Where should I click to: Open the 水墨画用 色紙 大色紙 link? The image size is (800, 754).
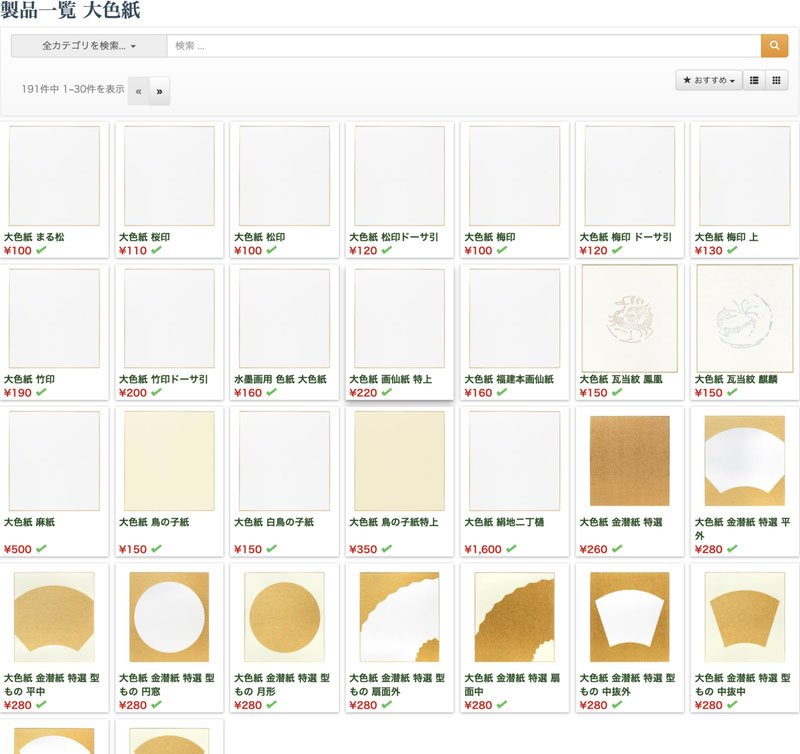[x=280, y=380]
